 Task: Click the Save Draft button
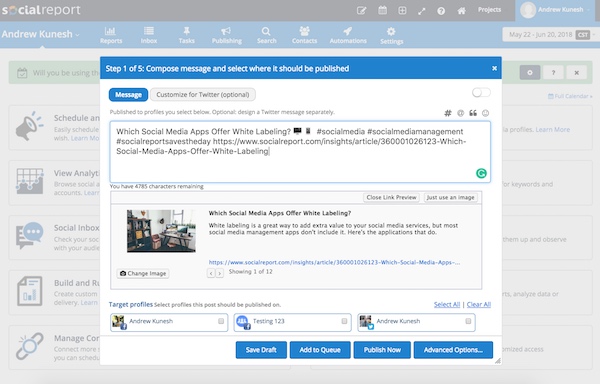[x=261, y=350]
